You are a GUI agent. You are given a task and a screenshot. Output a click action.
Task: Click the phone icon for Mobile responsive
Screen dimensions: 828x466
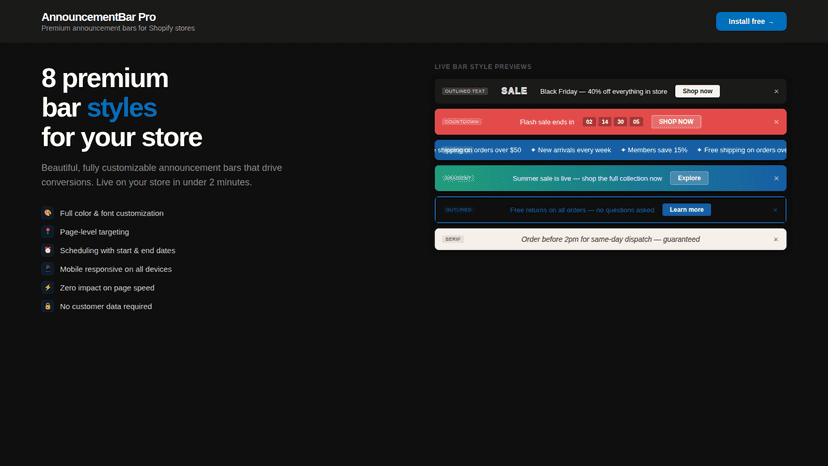pyautogui.click(x=48, y=269)
